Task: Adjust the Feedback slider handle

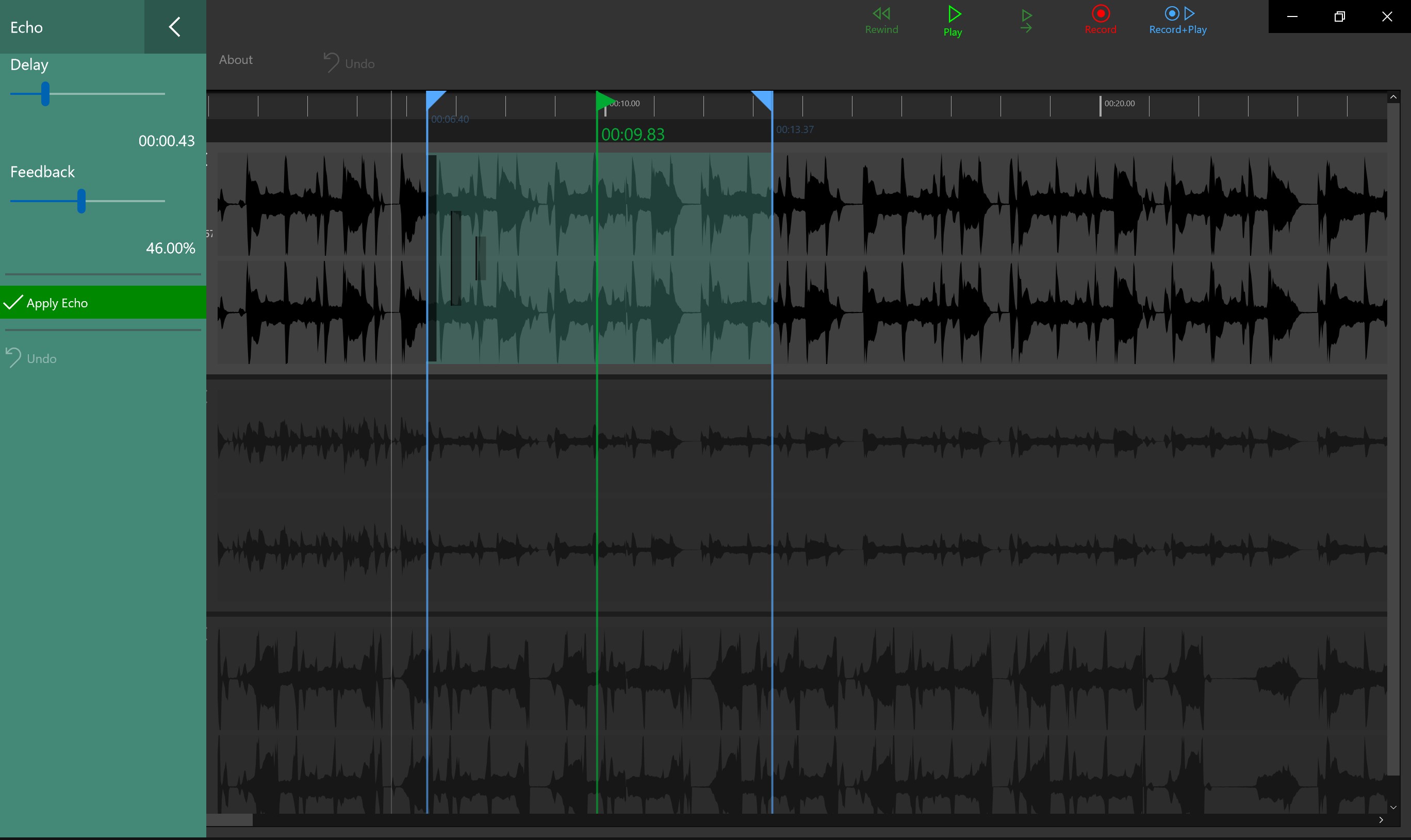Action: click(x=81, y=201)
